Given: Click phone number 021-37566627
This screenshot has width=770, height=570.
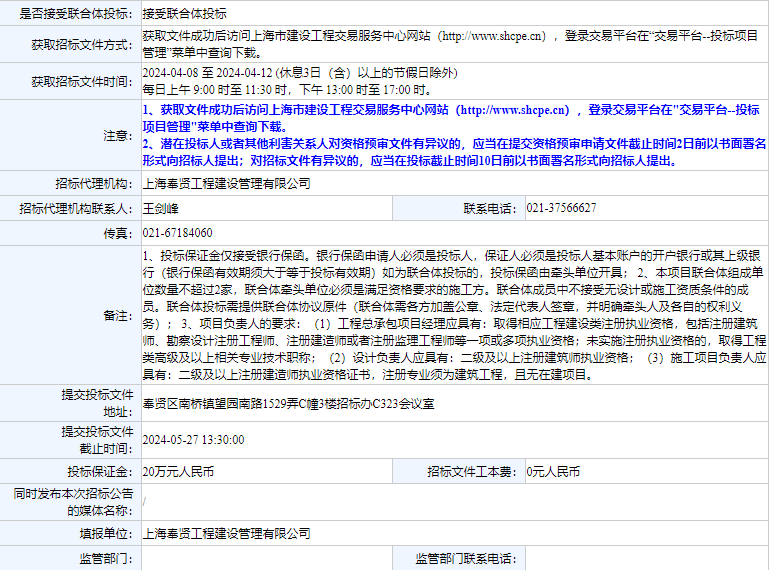Looking at the screenshot, I should (561, 208).
